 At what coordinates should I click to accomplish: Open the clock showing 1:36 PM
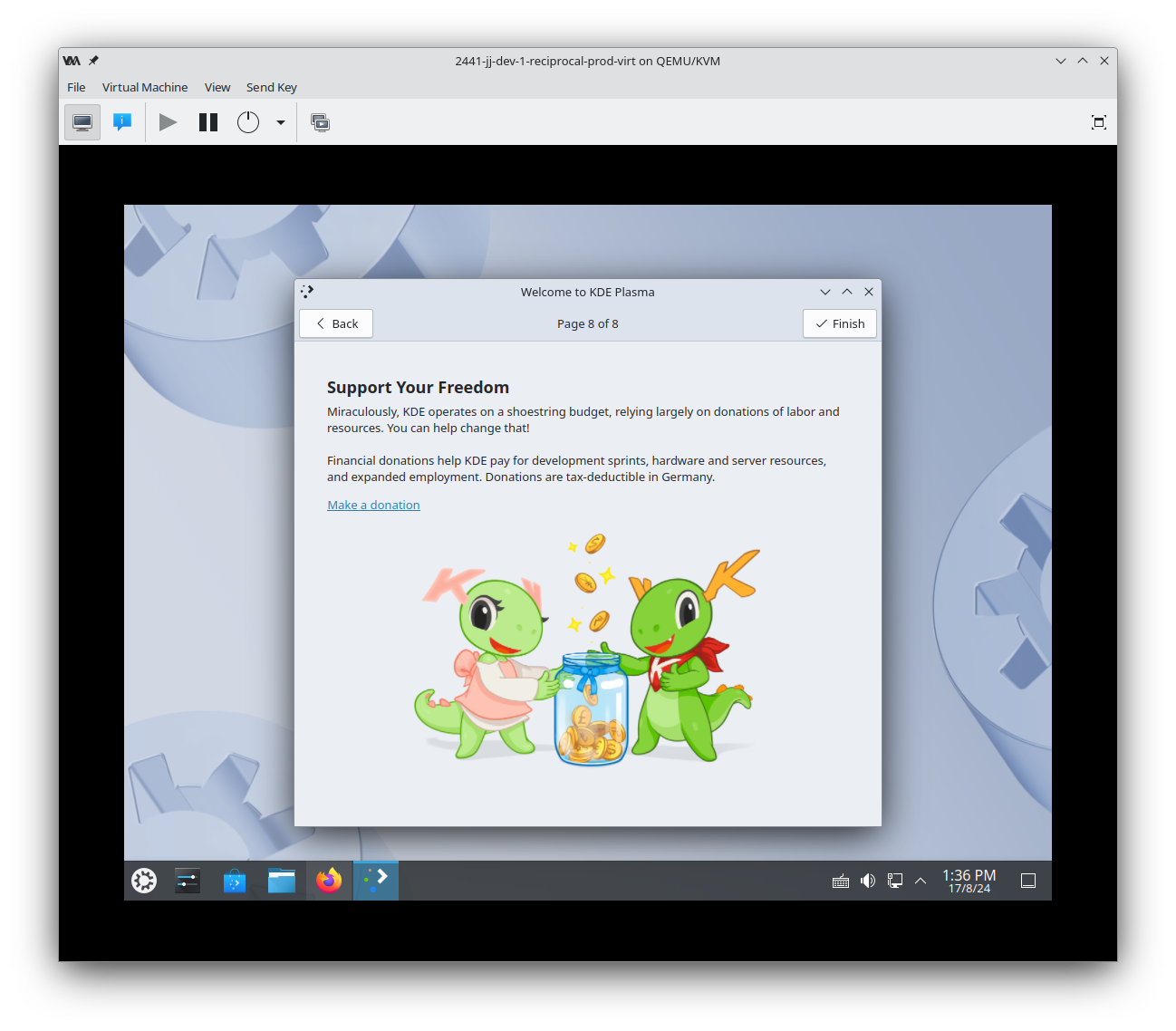969,881
